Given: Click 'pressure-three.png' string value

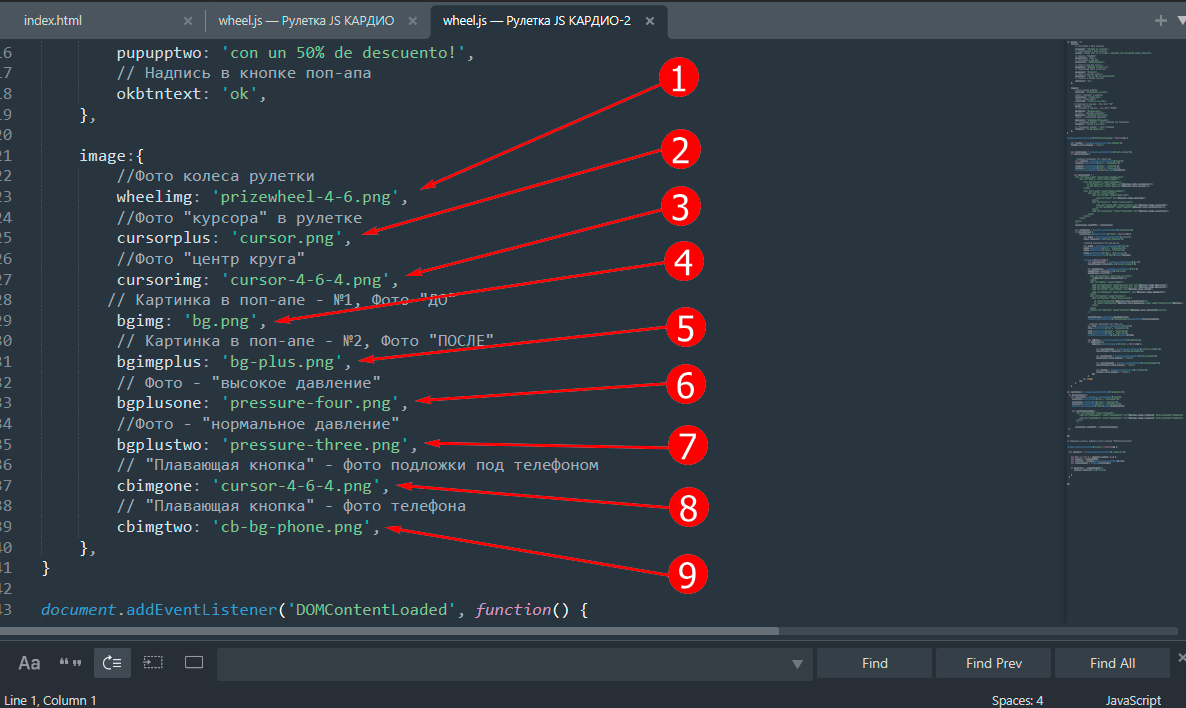Looking at the screenshot, I should 315,445.
